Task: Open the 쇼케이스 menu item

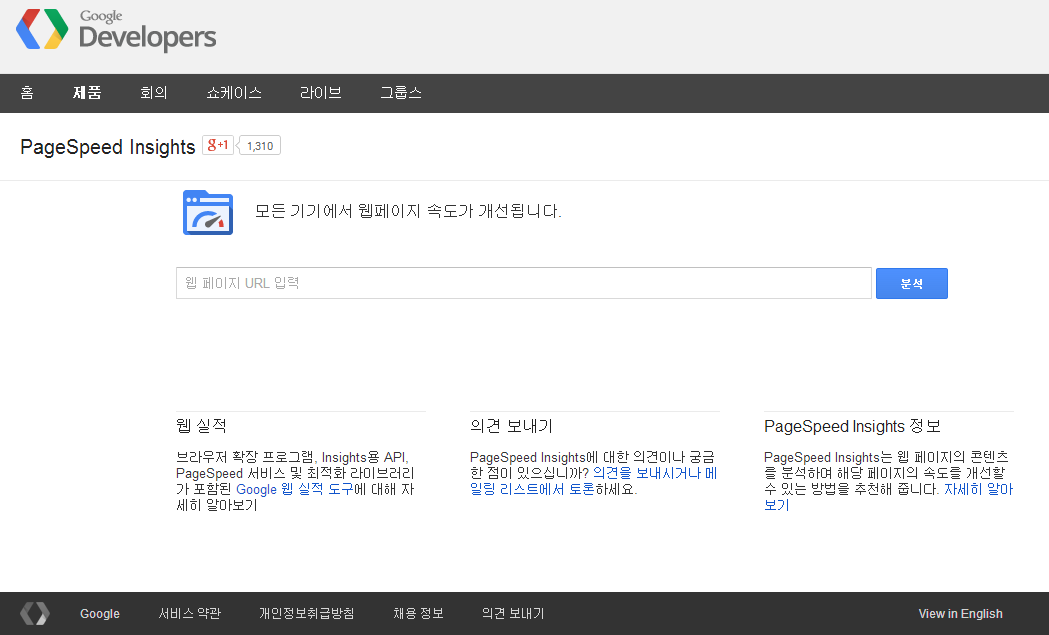Action: (x=233, y=93)
